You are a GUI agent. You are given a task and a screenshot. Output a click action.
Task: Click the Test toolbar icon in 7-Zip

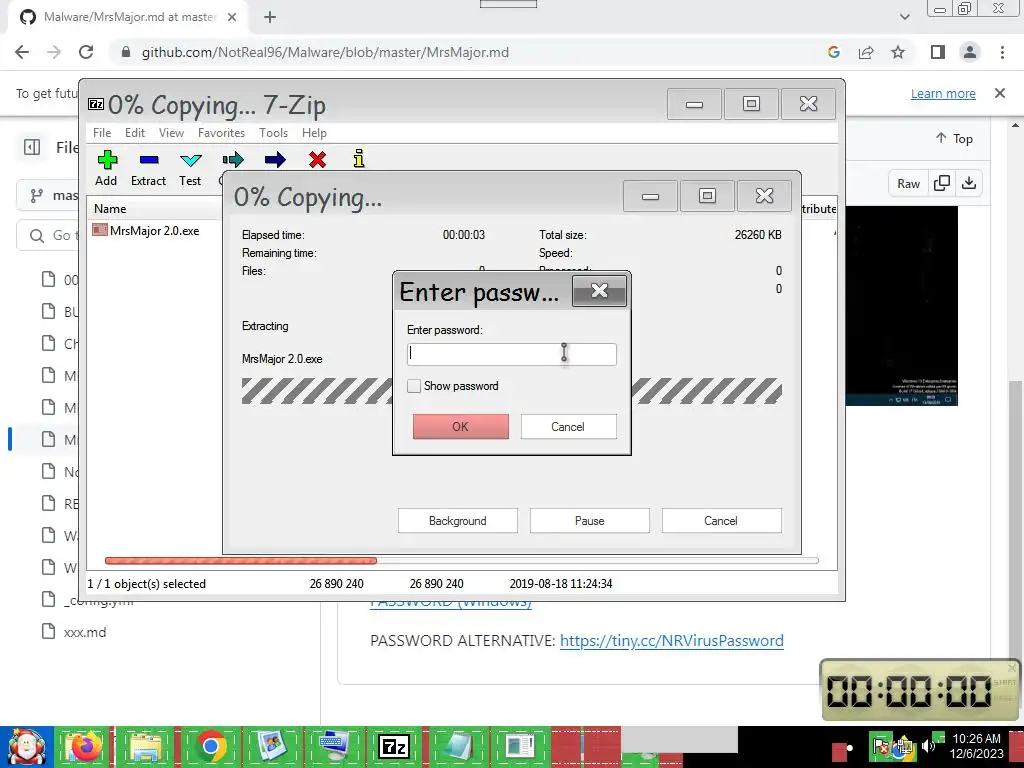tap(190, 168)
